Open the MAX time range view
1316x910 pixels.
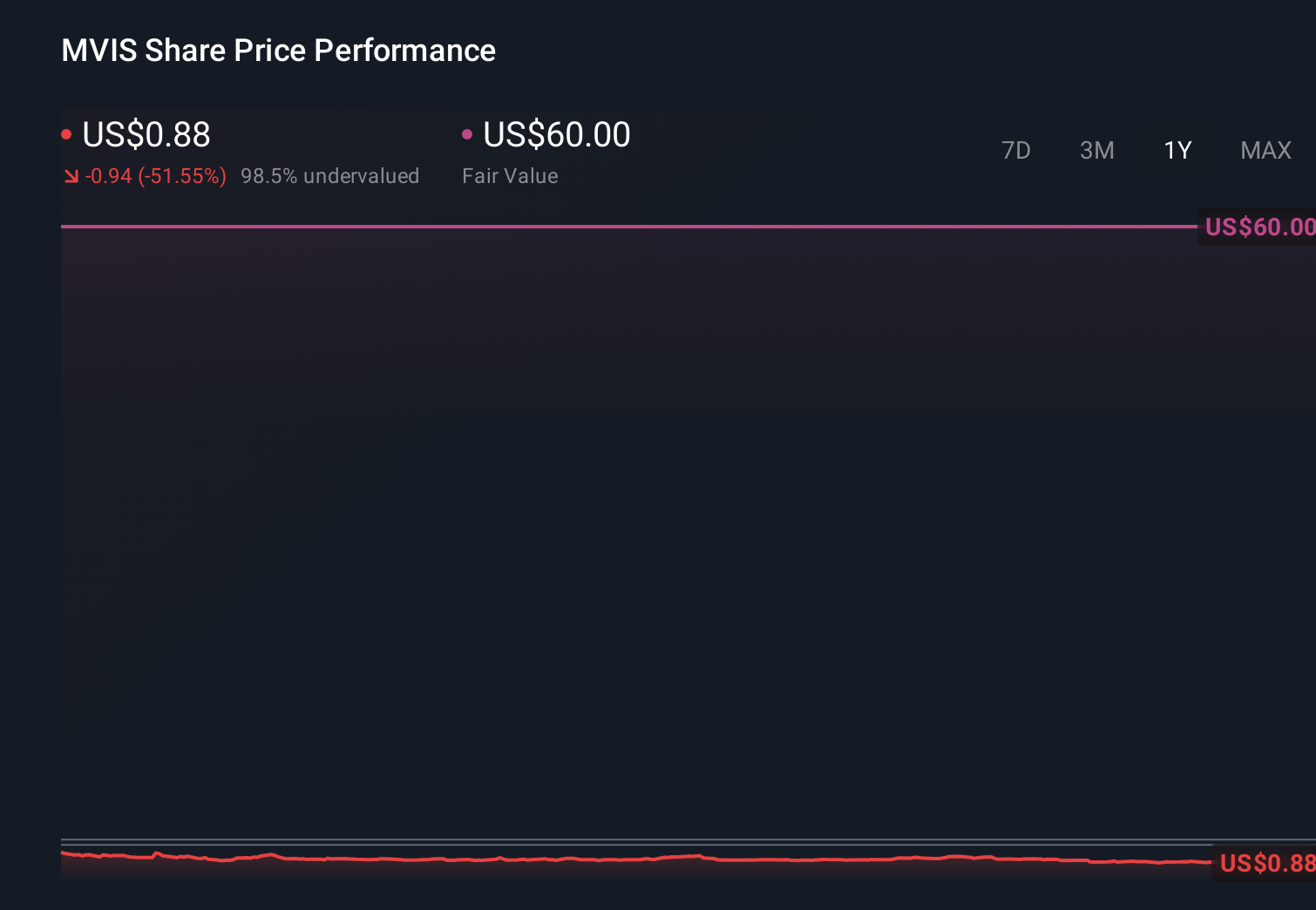(1265, 150)
